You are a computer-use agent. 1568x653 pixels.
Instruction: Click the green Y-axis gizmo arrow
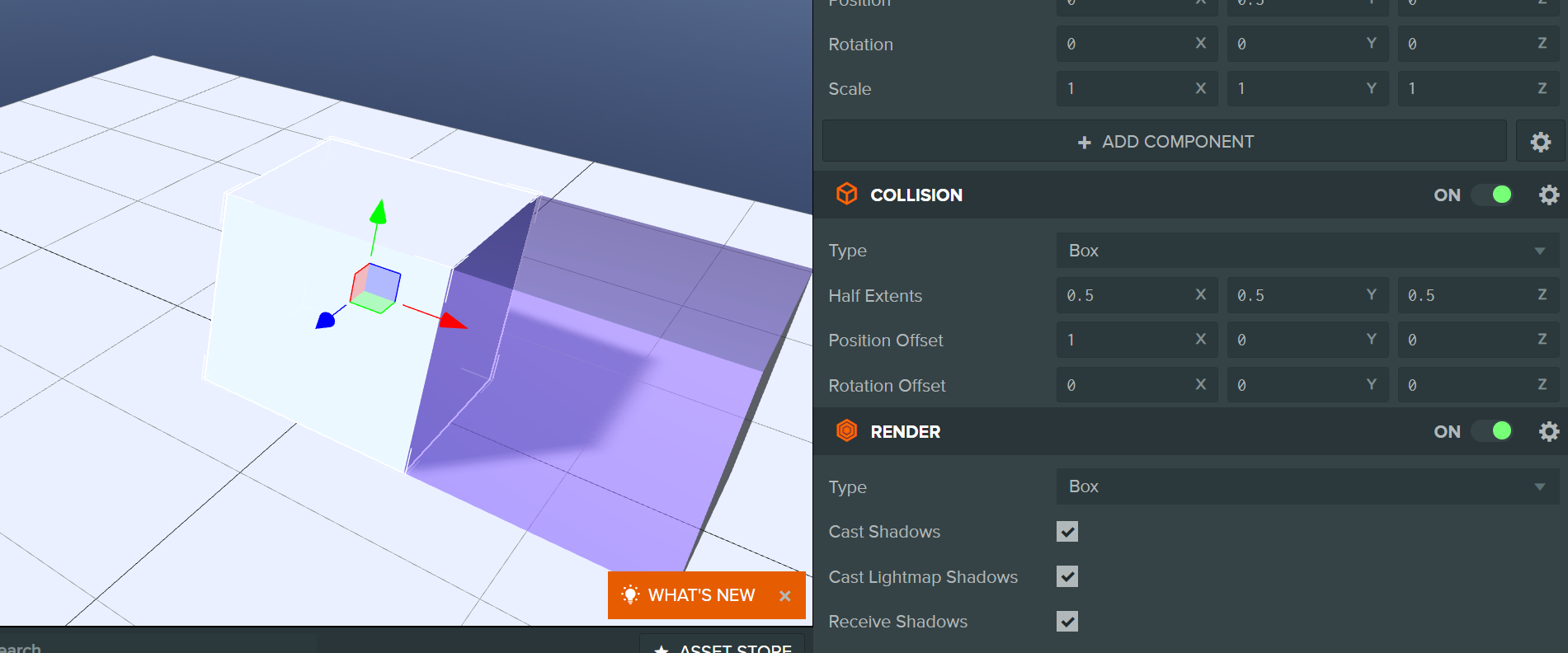point(378,213)
